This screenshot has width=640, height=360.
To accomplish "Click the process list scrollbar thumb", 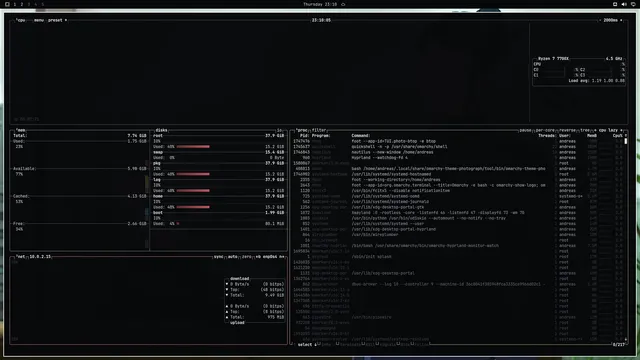I will click(626, 141).
